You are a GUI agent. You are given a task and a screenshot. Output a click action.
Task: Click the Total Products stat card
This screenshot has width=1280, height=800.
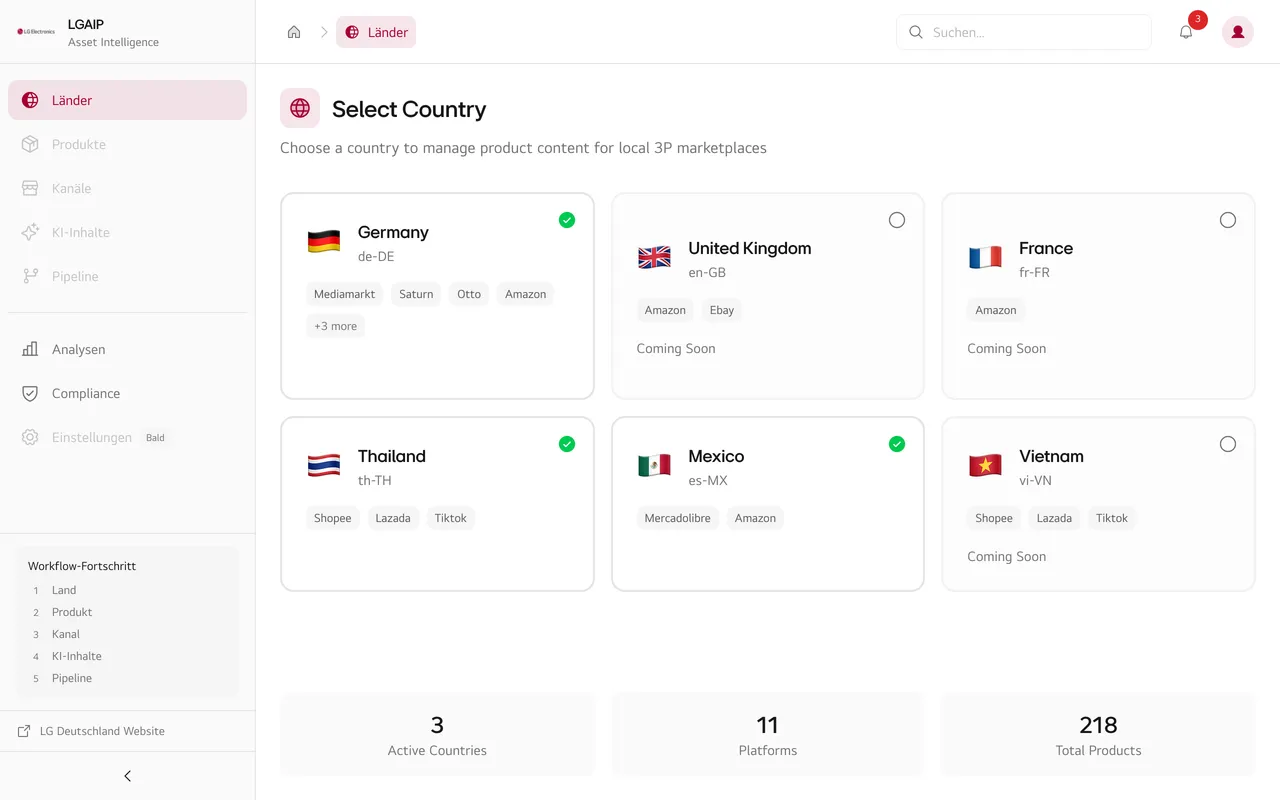pyautogui.click(x=1098, y=734)
